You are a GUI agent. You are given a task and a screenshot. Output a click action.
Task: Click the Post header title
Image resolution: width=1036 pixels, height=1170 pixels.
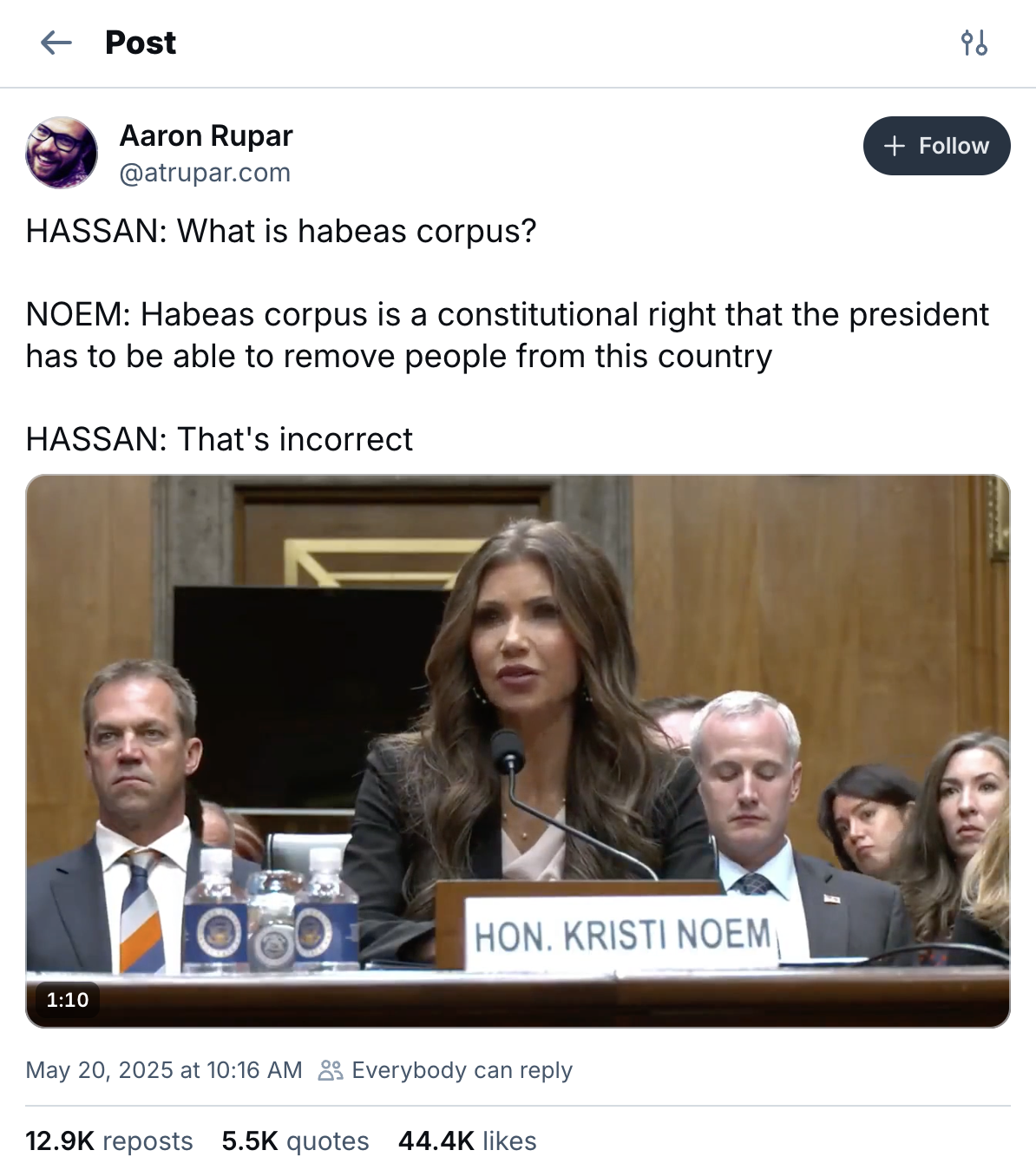click(x=141, y=43)
